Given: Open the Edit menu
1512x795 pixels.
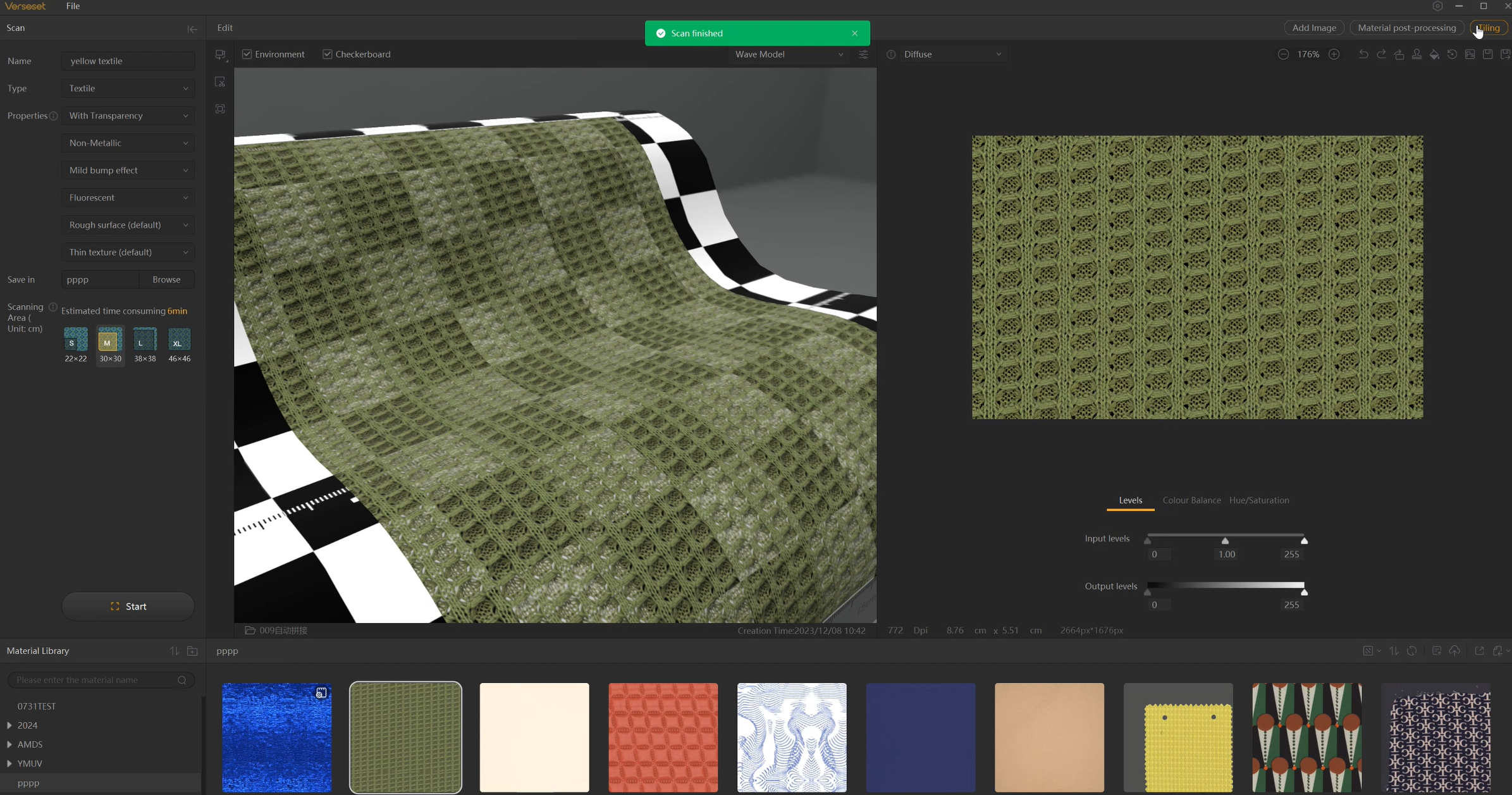Looking at the screenshot, I should point(225,27).
